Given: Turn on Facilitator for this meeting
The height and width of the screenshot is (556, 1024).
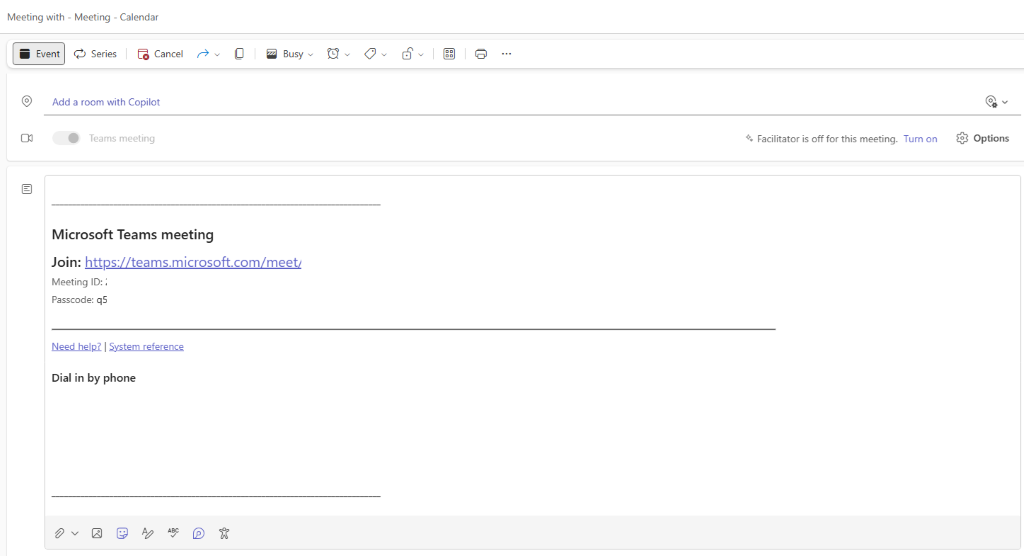Looking at the screenshot, I should [x=920, y=139].
